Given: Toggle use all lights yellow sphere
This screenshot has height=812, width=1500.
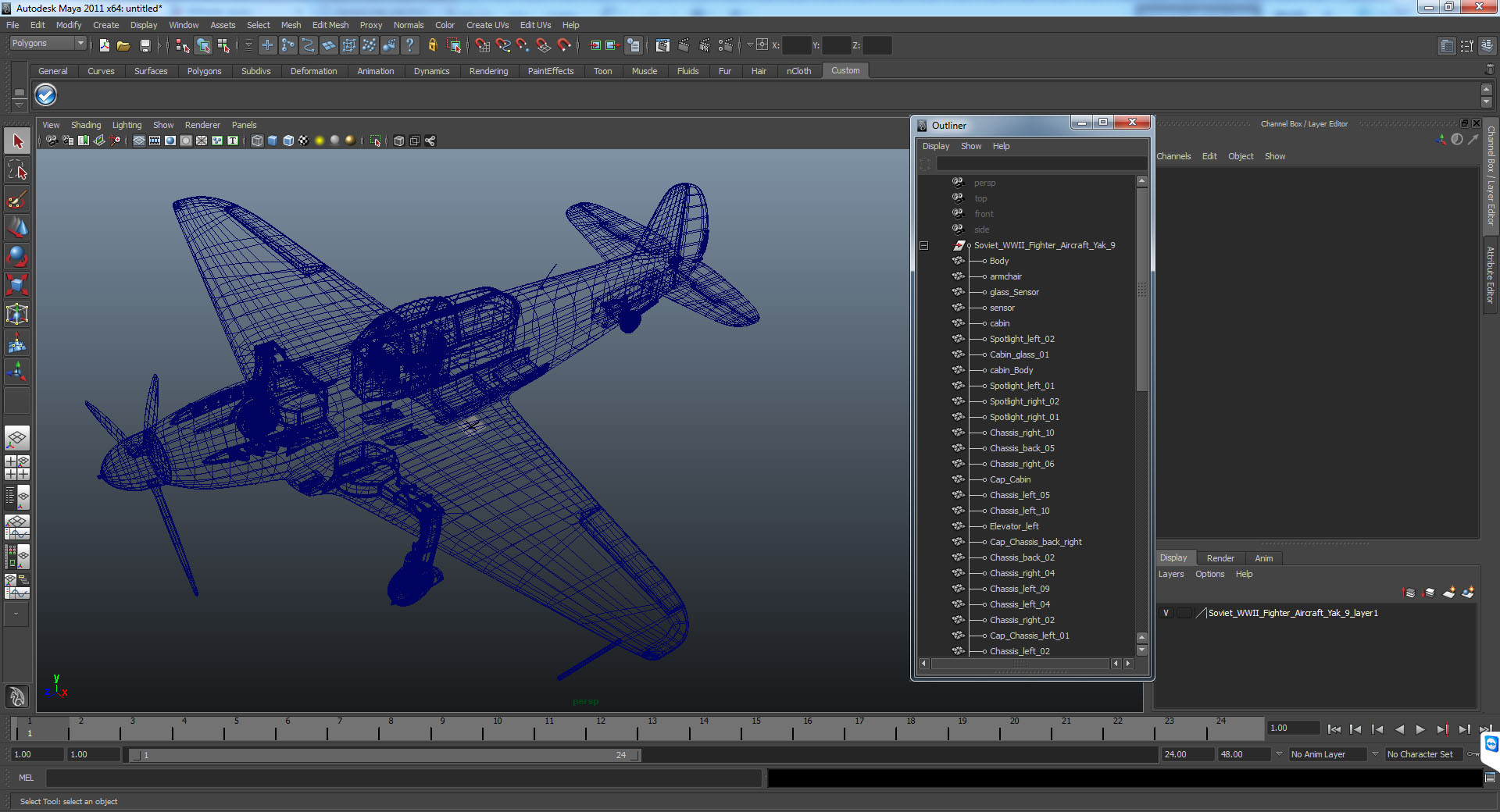Looking at the screenshot, I should pos(320,141).
